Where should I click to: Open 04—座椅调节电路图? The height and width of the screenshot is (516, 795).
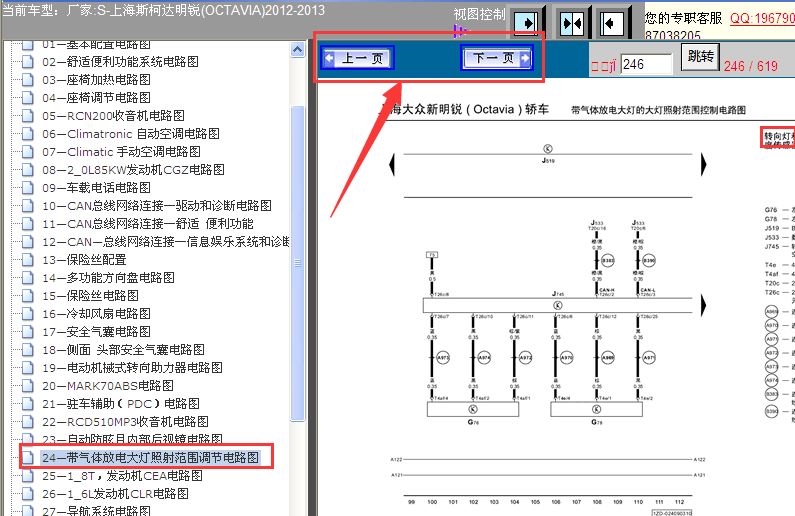96,98
